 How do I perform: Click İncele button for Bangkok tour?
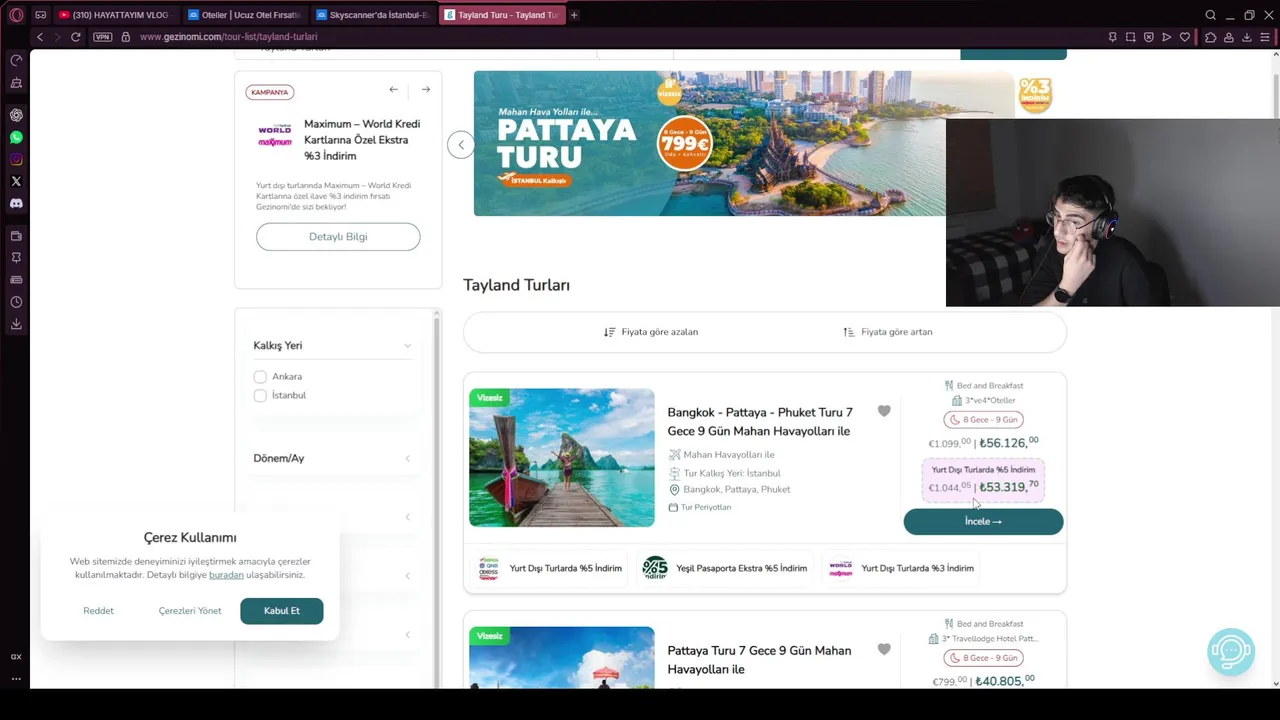tap(983, 522)
